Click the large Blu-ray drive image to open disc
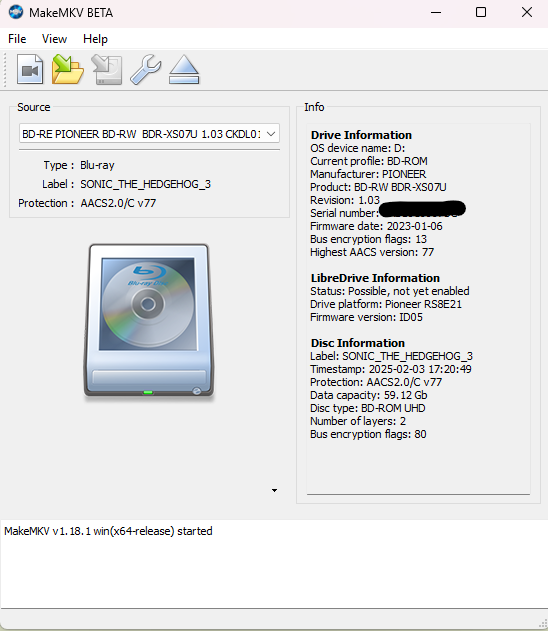 click(148, 320)
